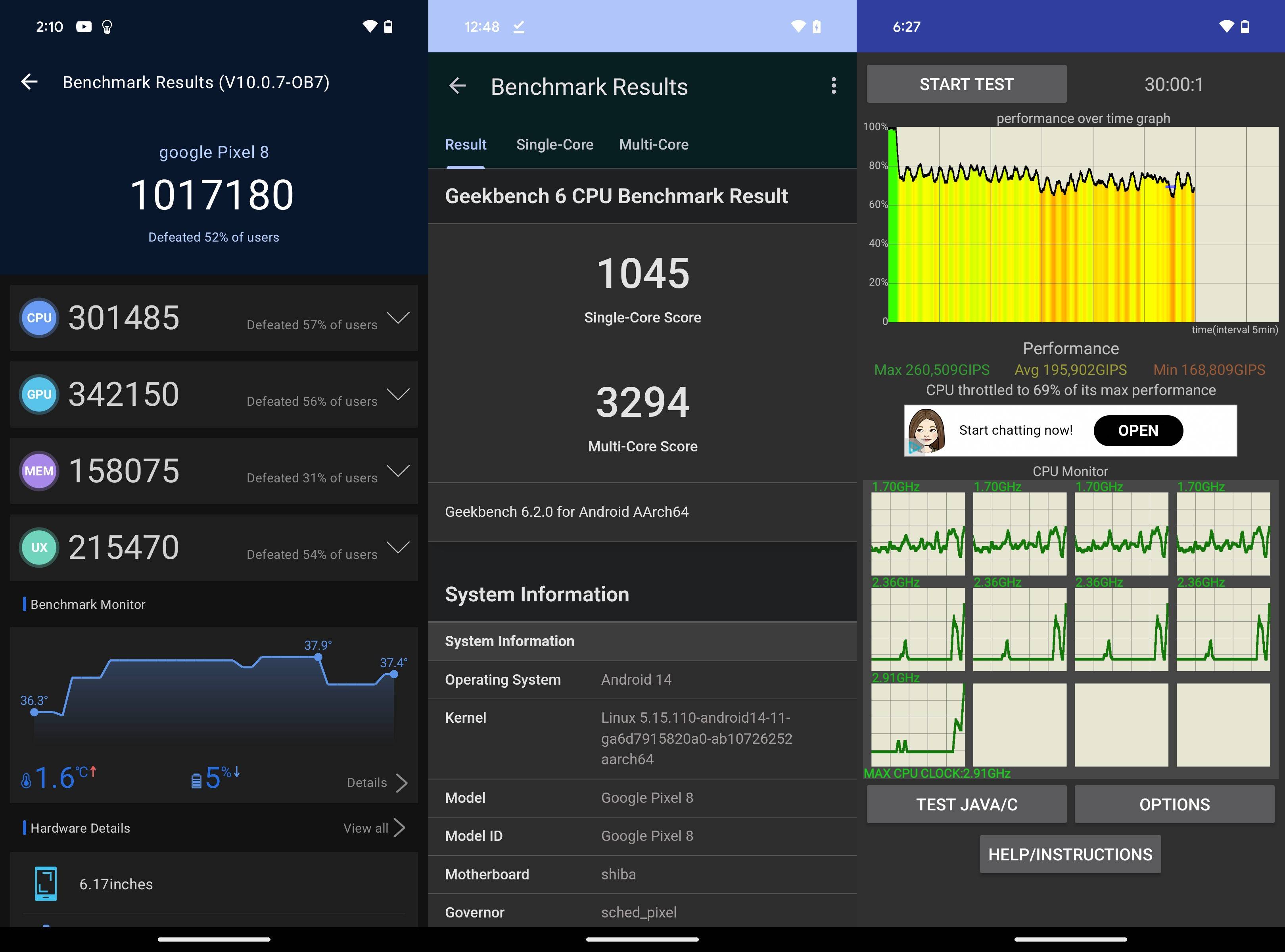The height and width of the screenshot is (952, 1285).
Task: Open the OPTIONS button
Action: (1174, 804)
